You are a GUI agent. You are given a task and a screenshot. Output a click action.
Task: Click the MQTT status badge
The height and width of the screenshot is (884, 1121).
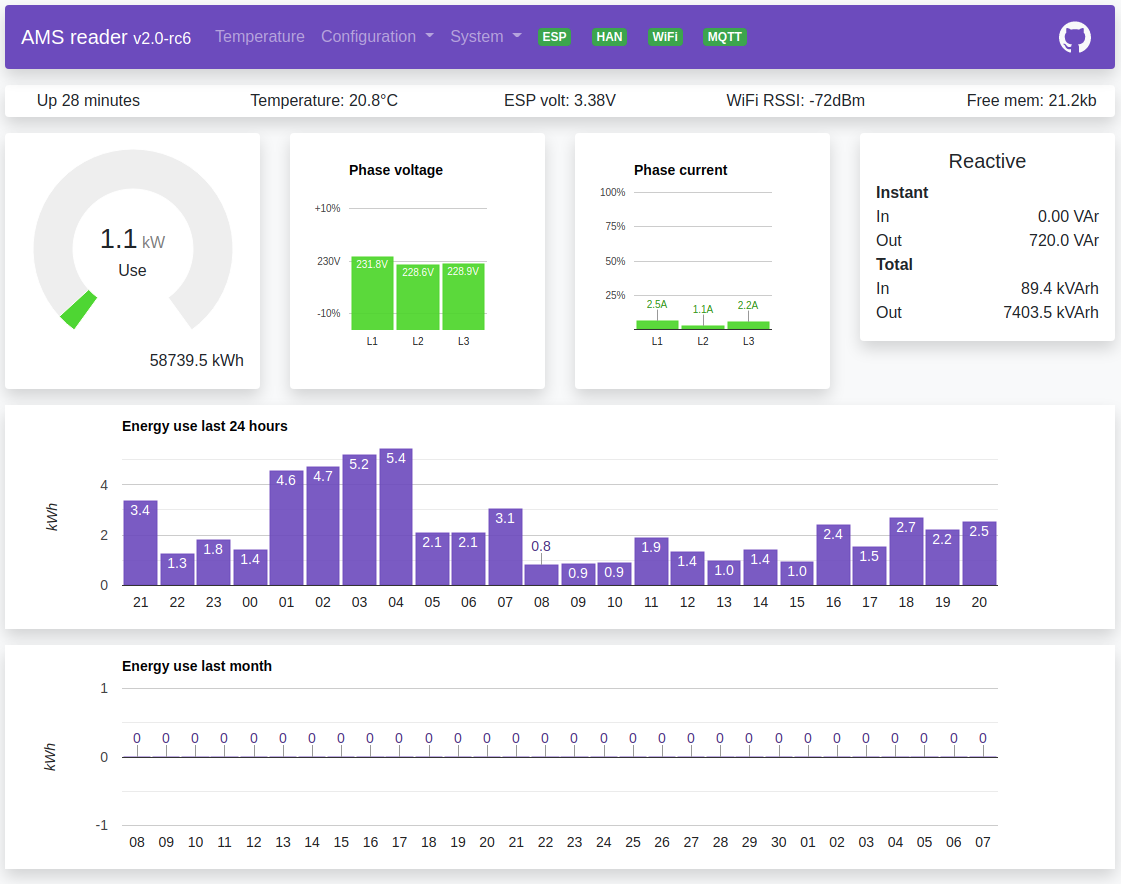click(x=725, y=37)
